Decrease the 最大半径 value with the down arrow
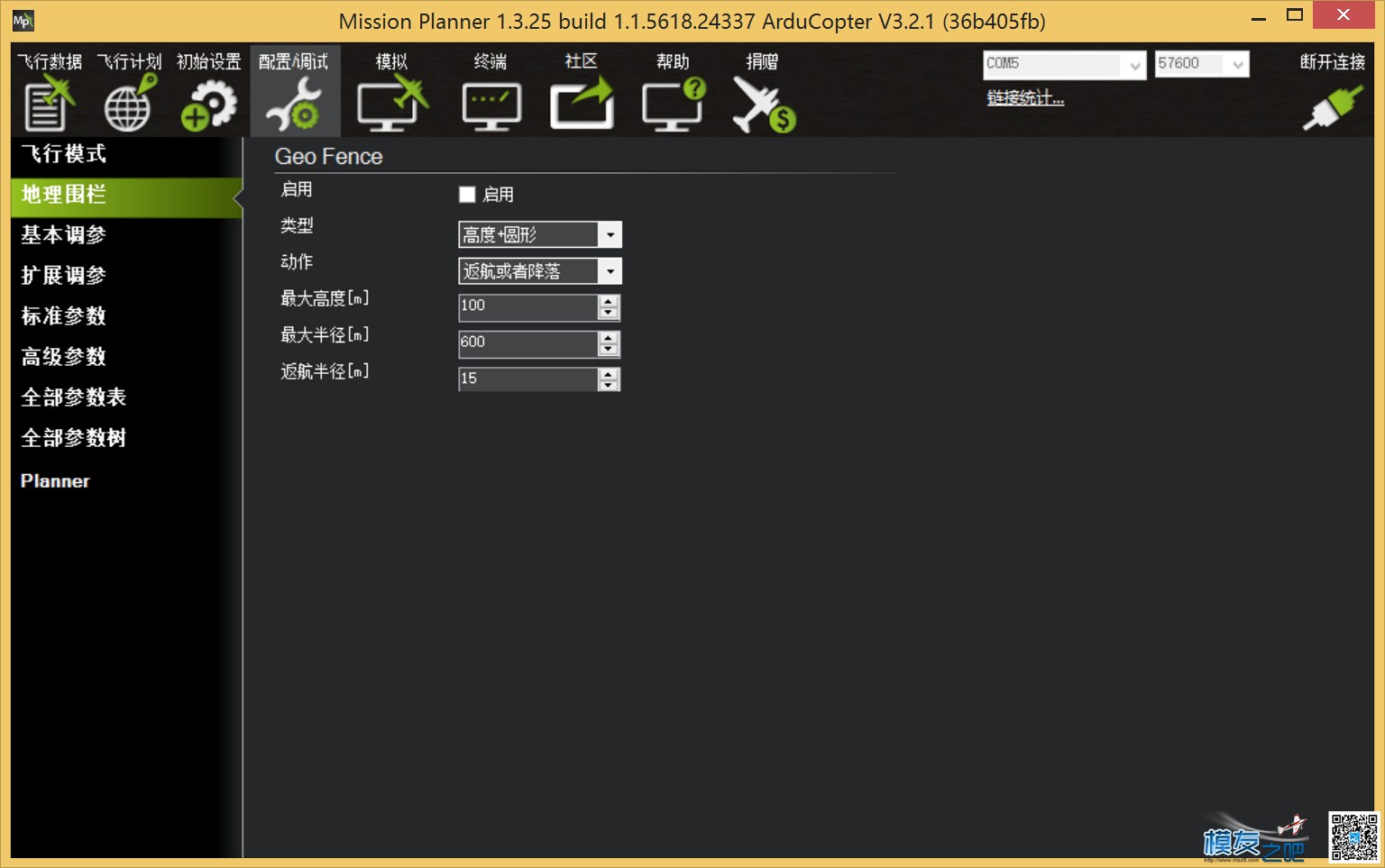Viewport: 1385px width, 868px height. click(610, 350)
